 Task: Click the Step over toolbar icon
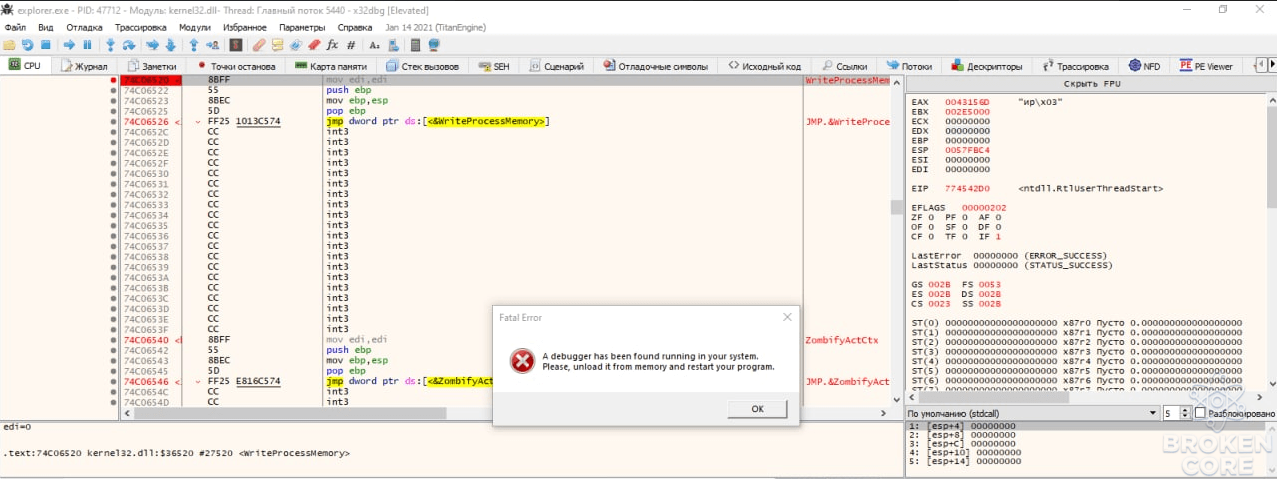coord(129,45)
